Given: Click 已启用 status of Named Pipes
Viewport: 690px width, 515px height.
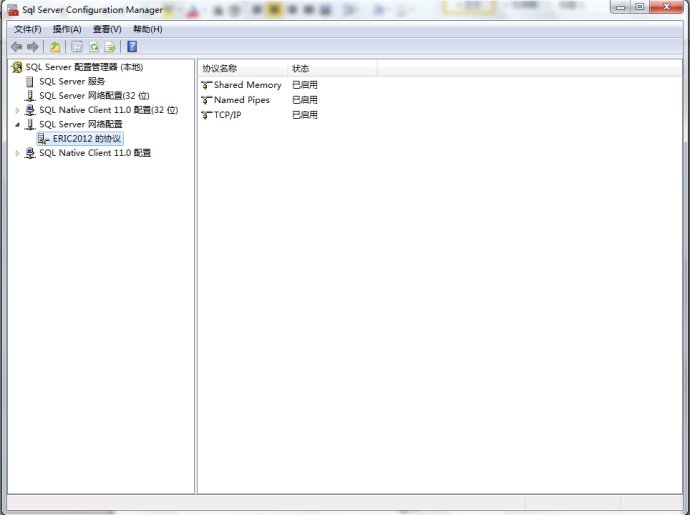Looking at the screenshot, I should click(305, 100).
